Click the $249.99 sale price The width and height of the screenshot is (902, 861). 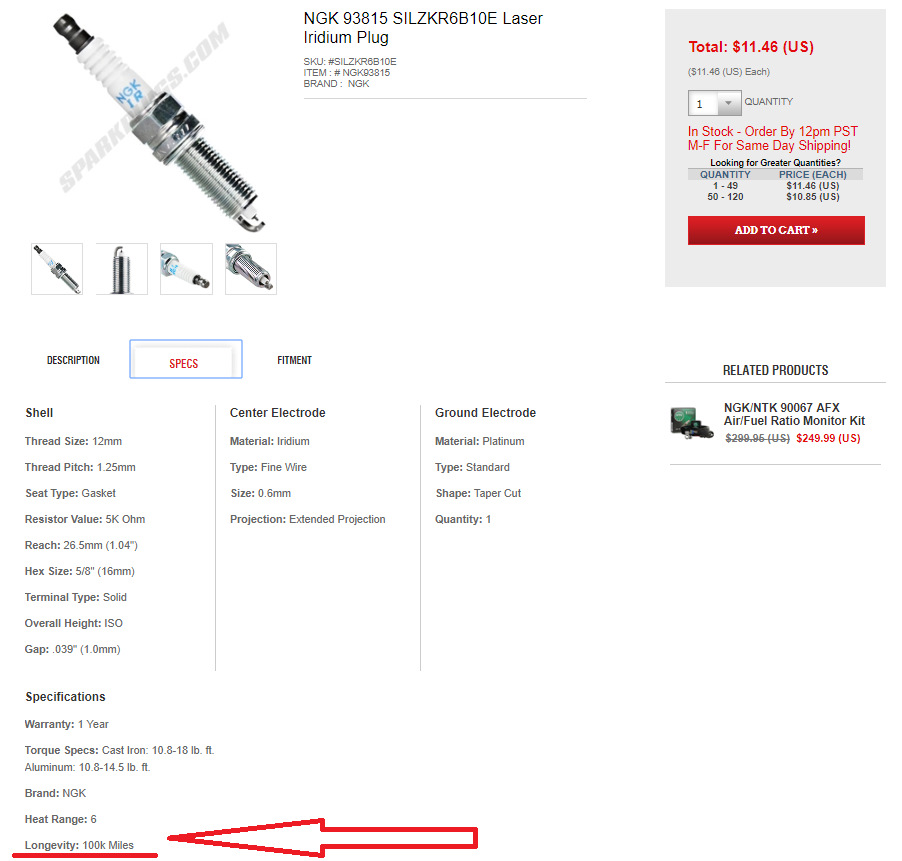[828, 438]
